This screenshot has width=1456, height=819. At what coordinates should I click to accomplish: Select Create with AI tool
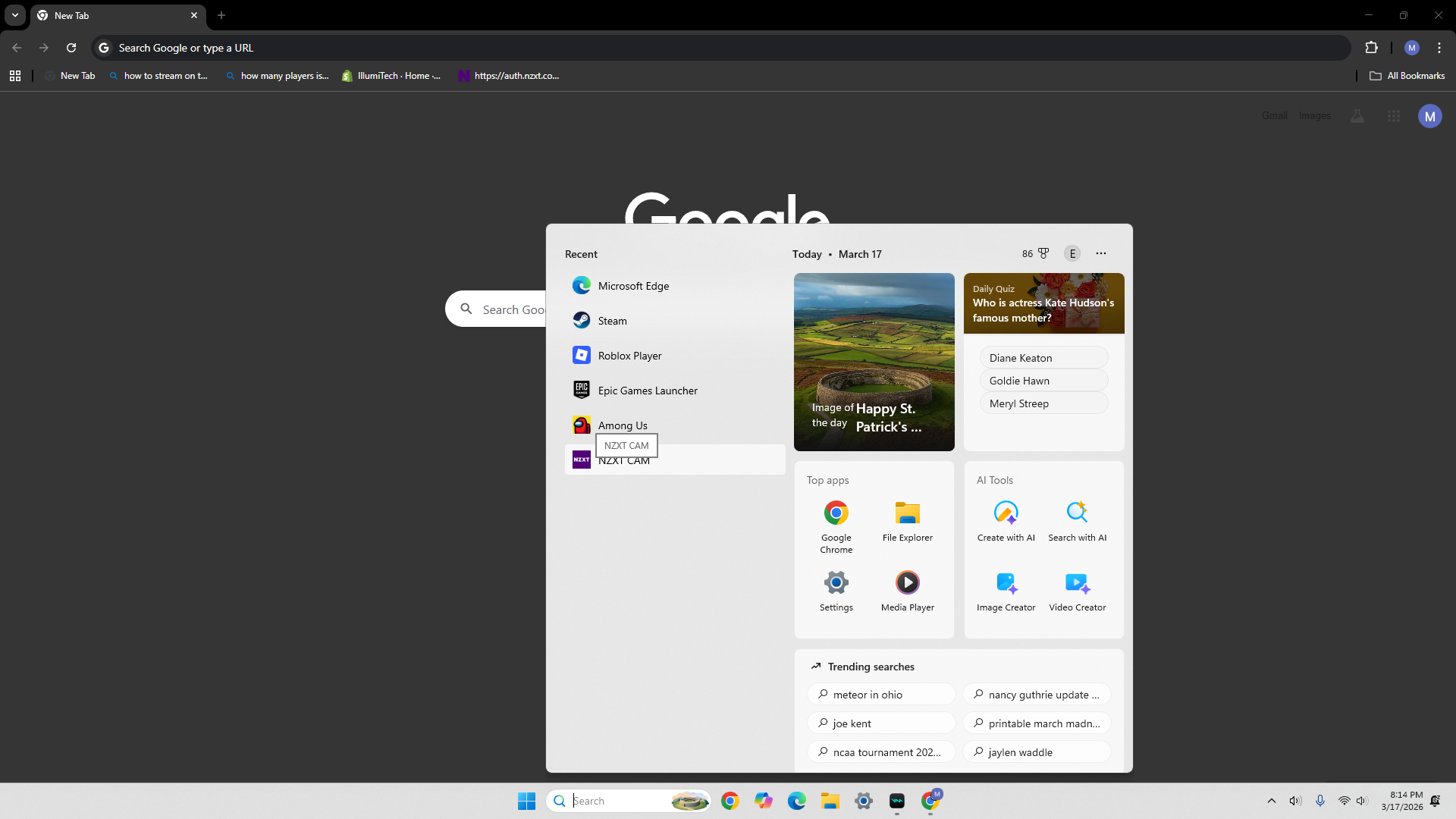(1006, 522)
